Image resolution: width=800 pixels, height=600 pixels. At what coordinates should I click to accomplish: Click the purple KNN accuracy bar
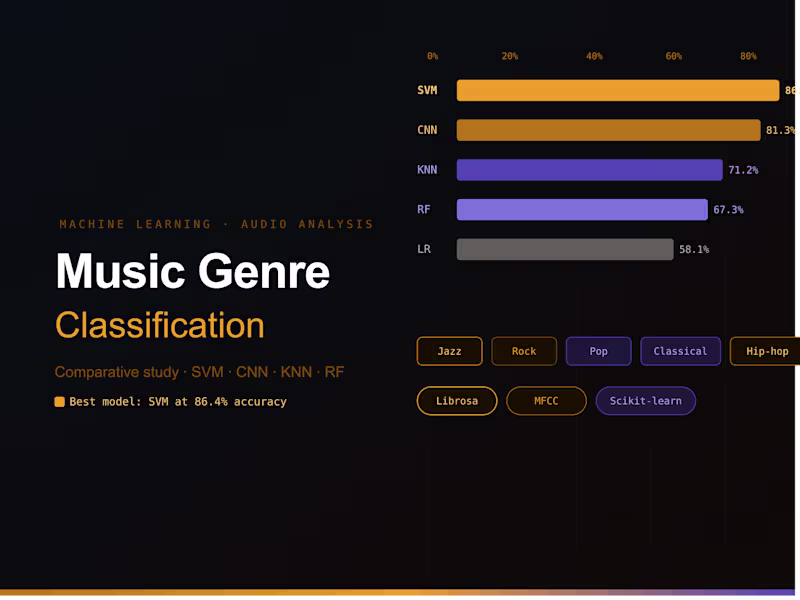[x=590, y=170]
